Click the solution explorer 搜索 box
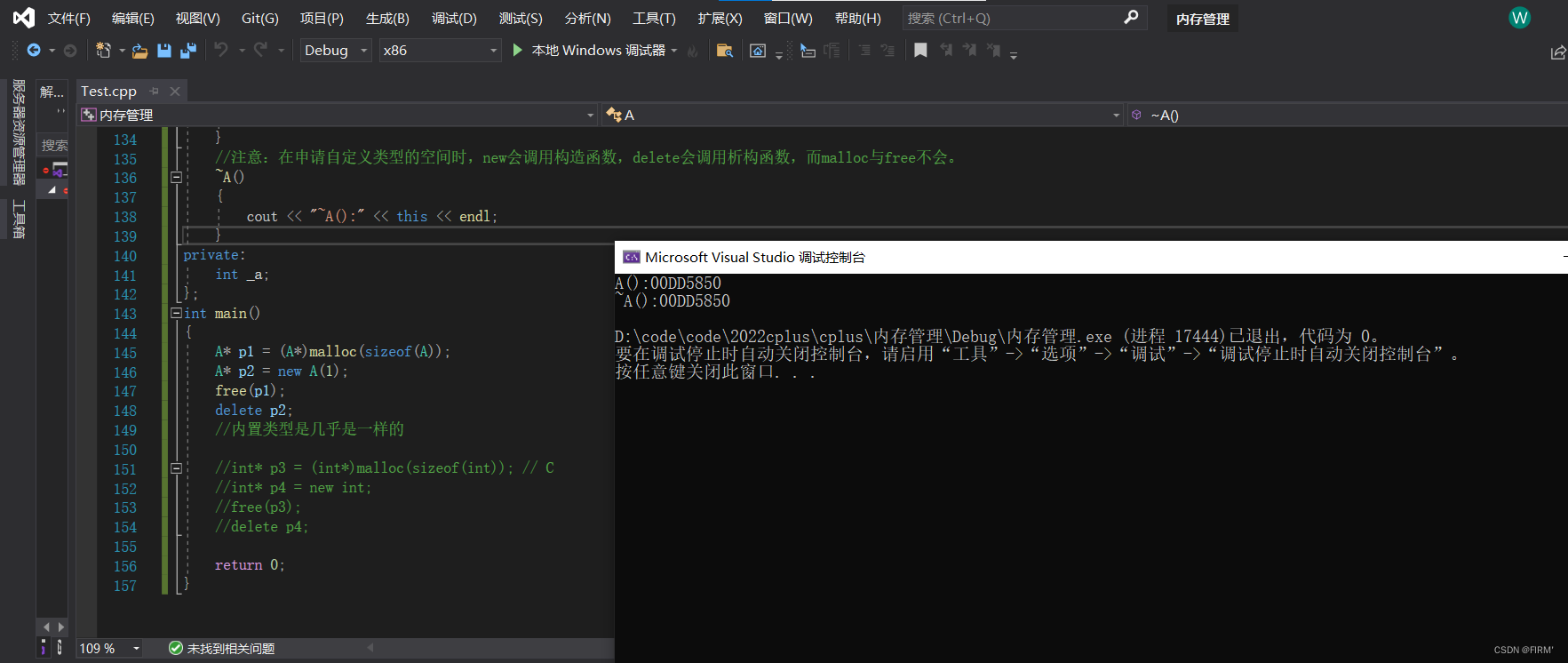 coord(54,145)
